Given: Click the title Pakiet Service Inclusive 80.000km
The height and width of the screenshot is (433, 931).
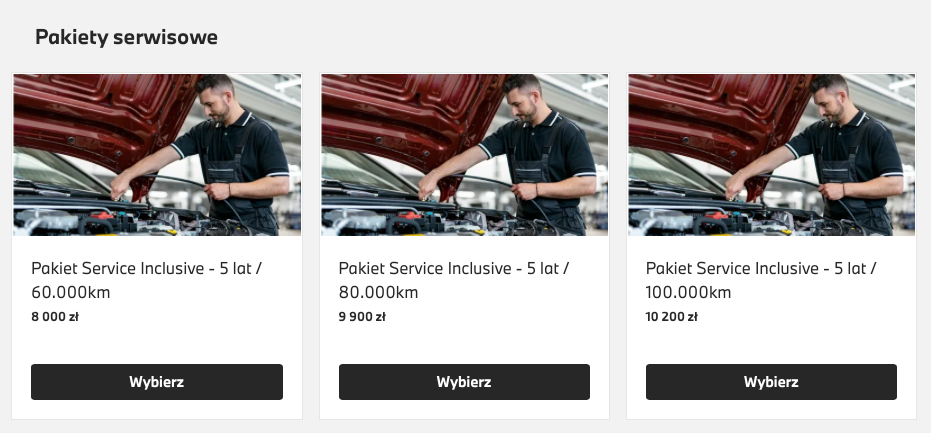Looking at the screenshot, I should coord(454,280).
